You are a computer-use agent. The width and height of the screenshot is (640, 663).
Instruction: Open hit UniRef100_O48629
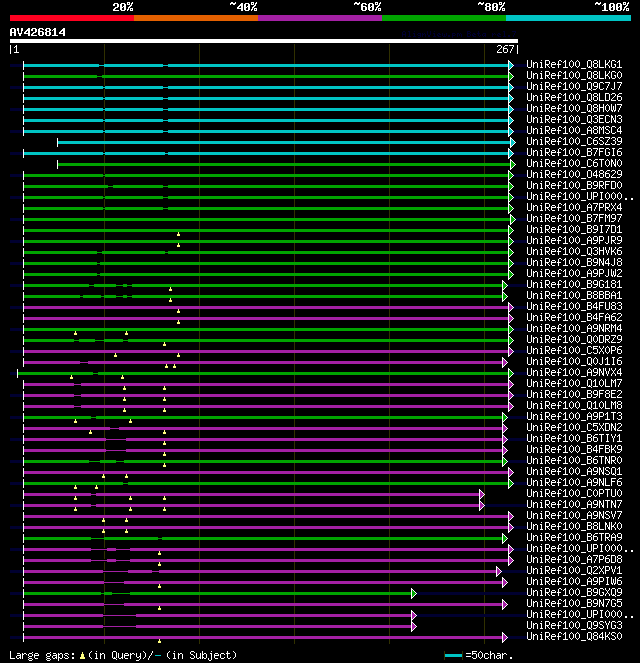point(574,174)
